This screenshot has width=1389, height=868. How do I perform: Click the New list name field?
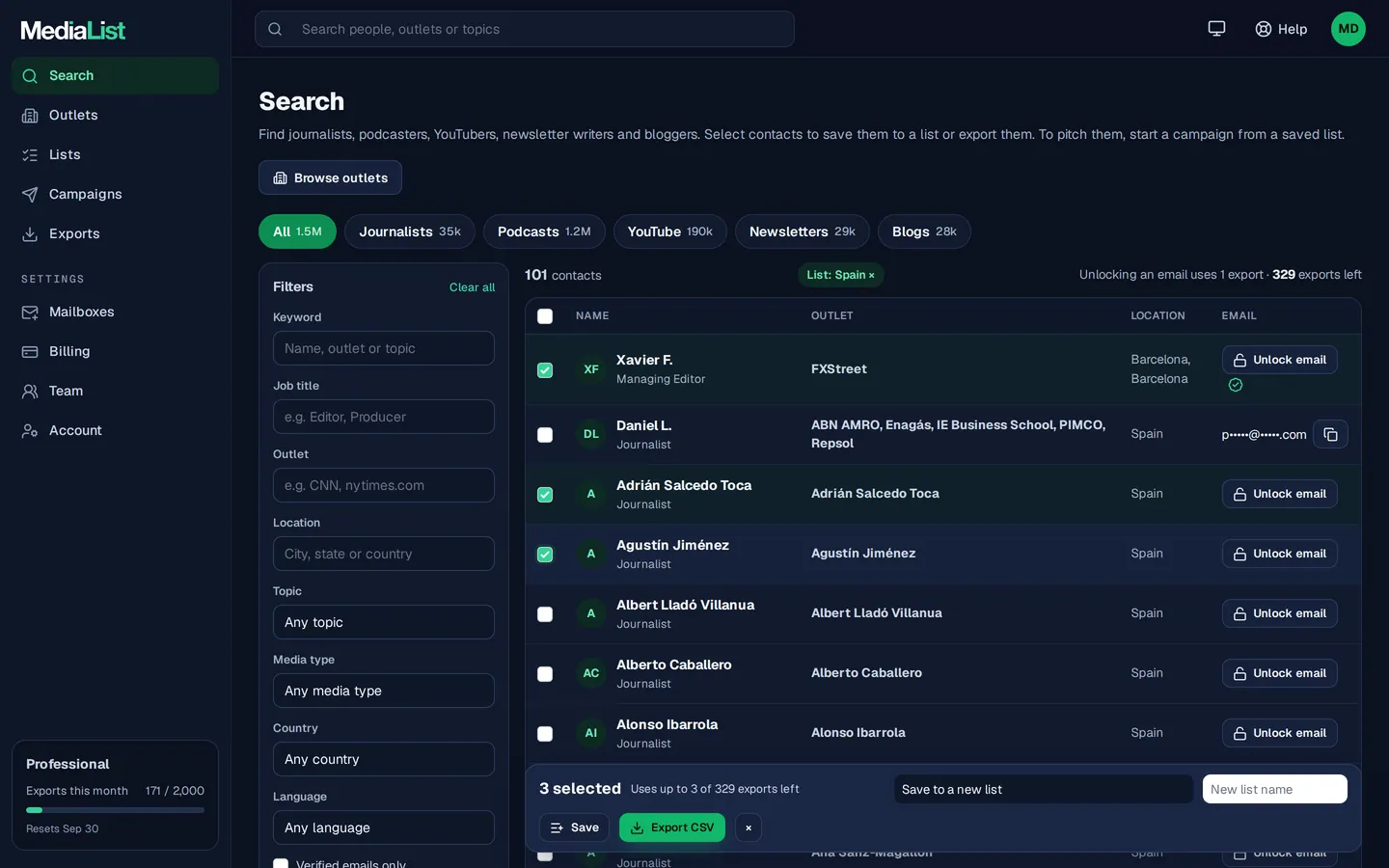(x=1275, y=789)
